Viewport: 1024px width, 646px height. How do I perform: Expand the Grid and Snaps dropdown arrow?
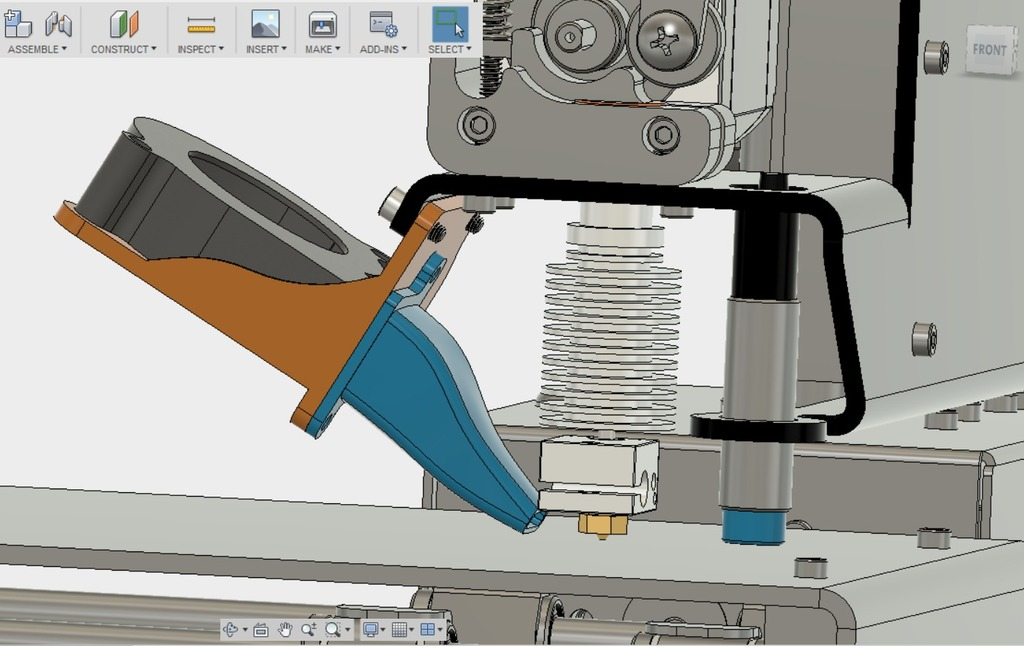coord(411,630)
